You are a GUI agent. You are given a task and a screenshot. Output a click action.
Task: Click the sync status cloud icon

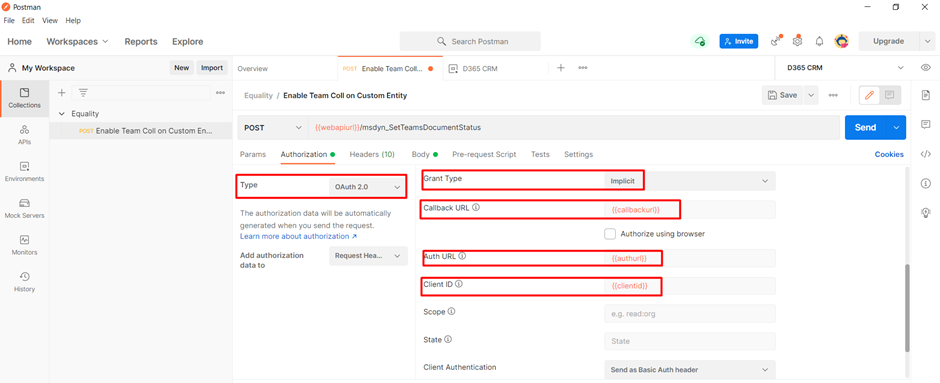[700, 41]
